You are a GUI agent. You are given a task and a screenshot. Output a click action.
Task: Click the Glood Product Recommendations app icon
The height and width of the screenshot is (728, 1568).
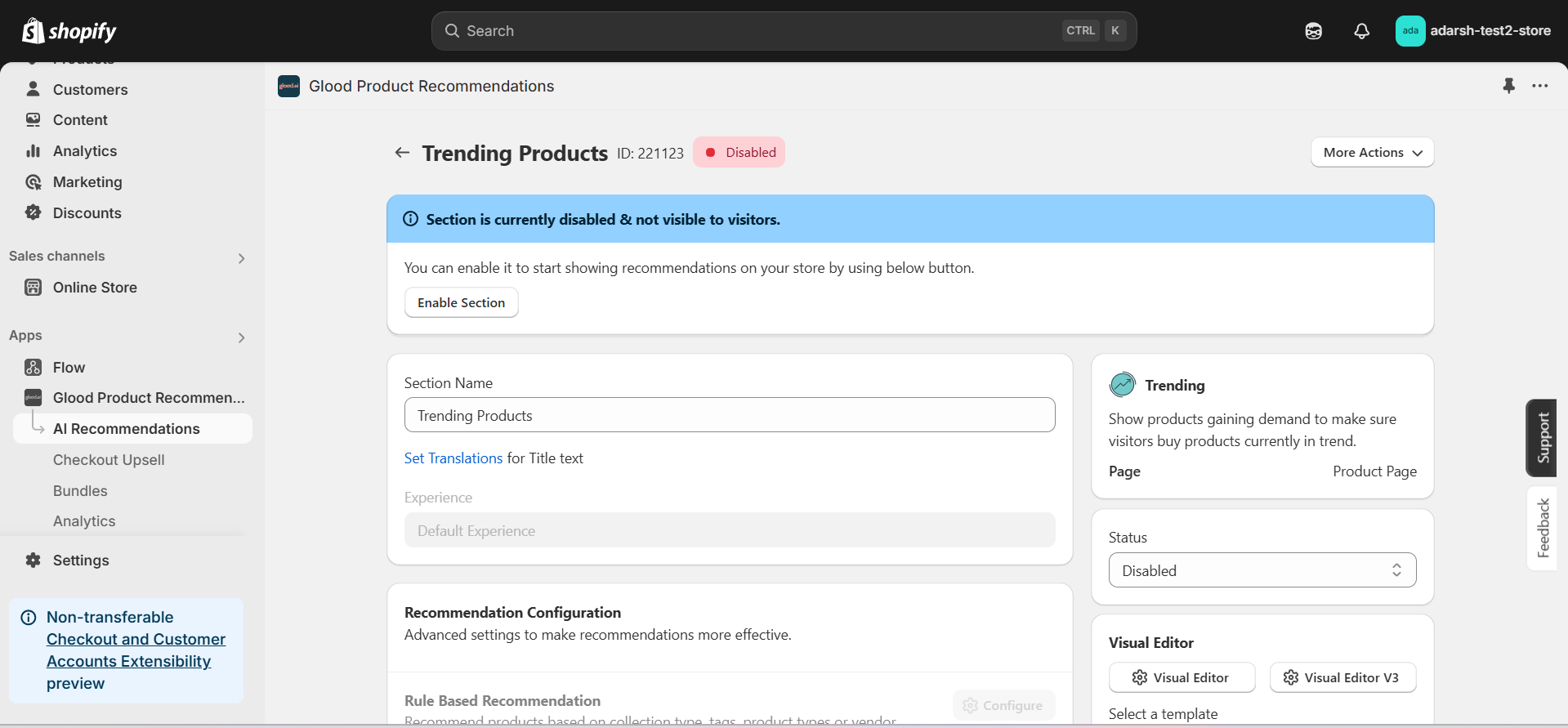288,86
